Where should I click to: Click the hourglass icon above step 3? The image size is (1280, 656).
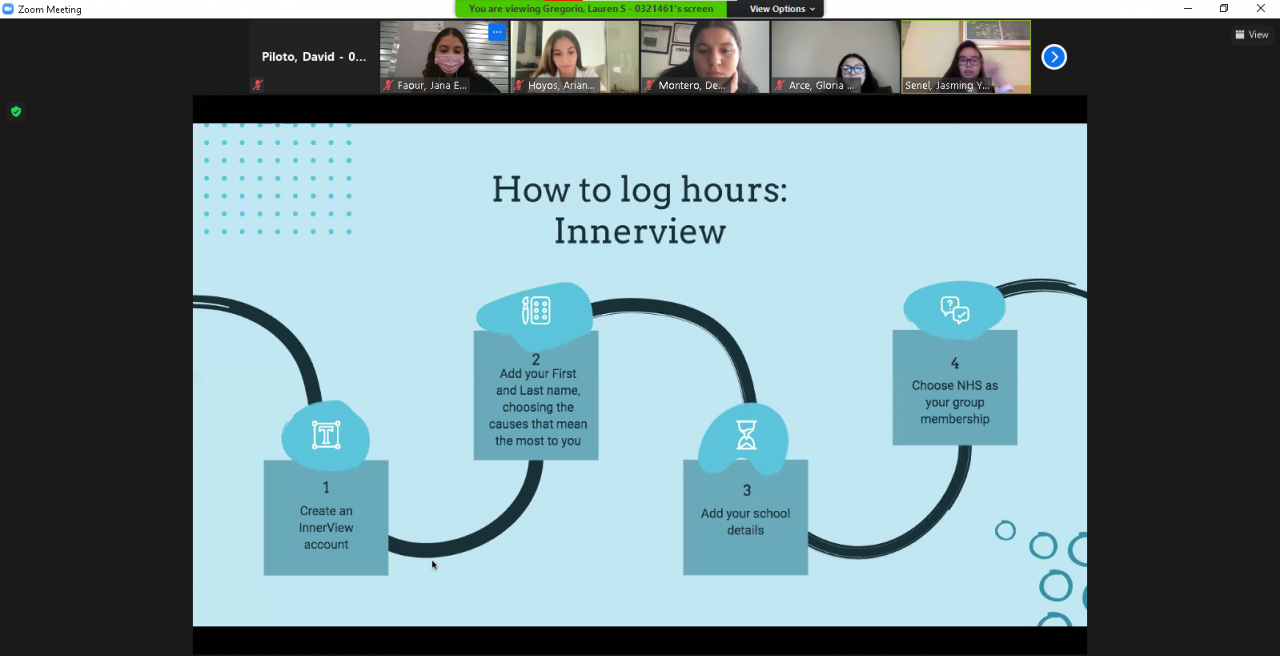(746, 435)
